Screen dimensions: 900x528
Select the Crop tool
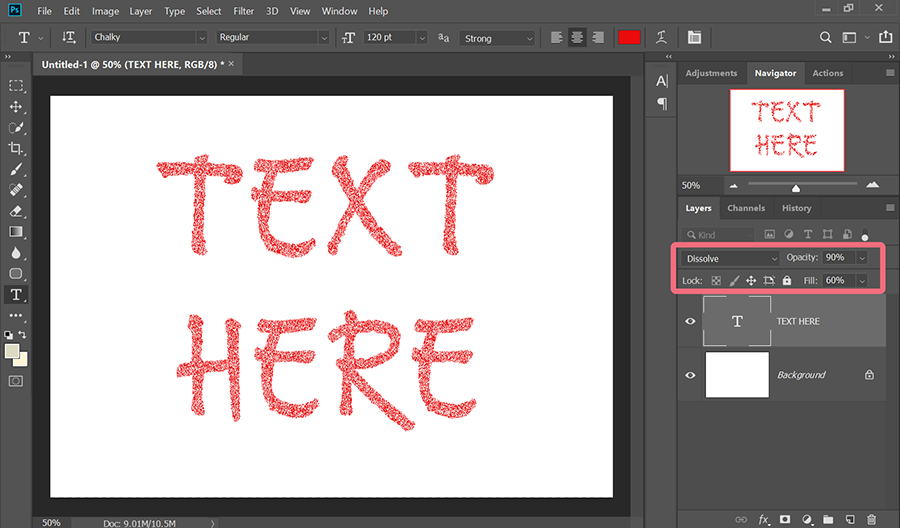[16, 148]
